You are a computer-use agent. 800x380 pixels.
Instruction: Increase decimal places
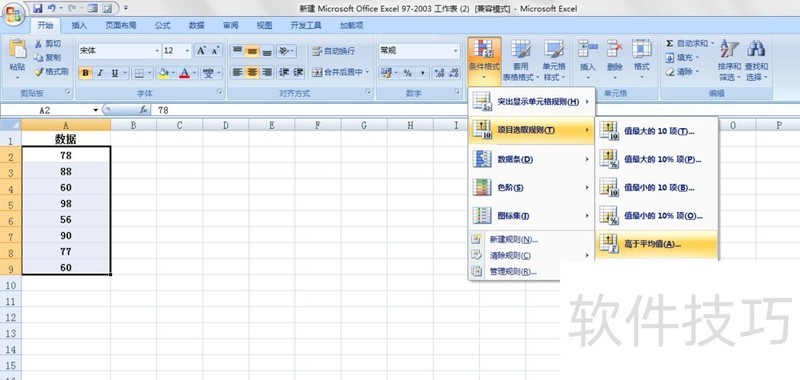click(x=439, y=73)
